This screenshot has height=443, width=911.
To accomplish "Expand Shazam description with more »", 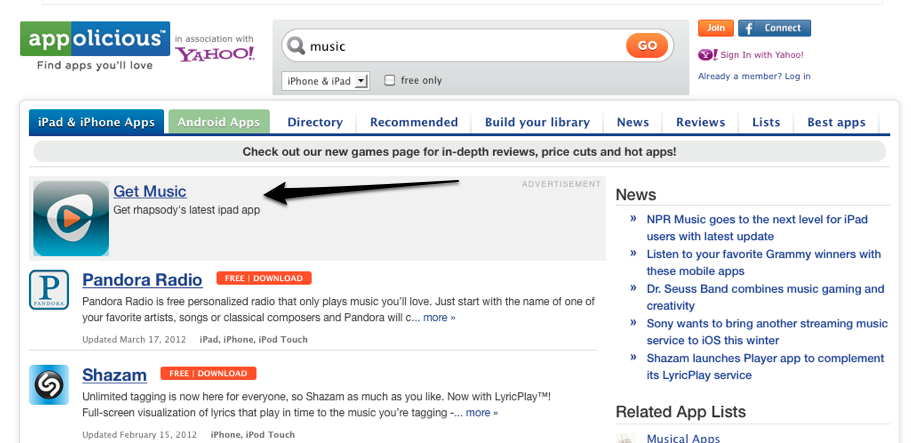I will [x=482, y=413].
